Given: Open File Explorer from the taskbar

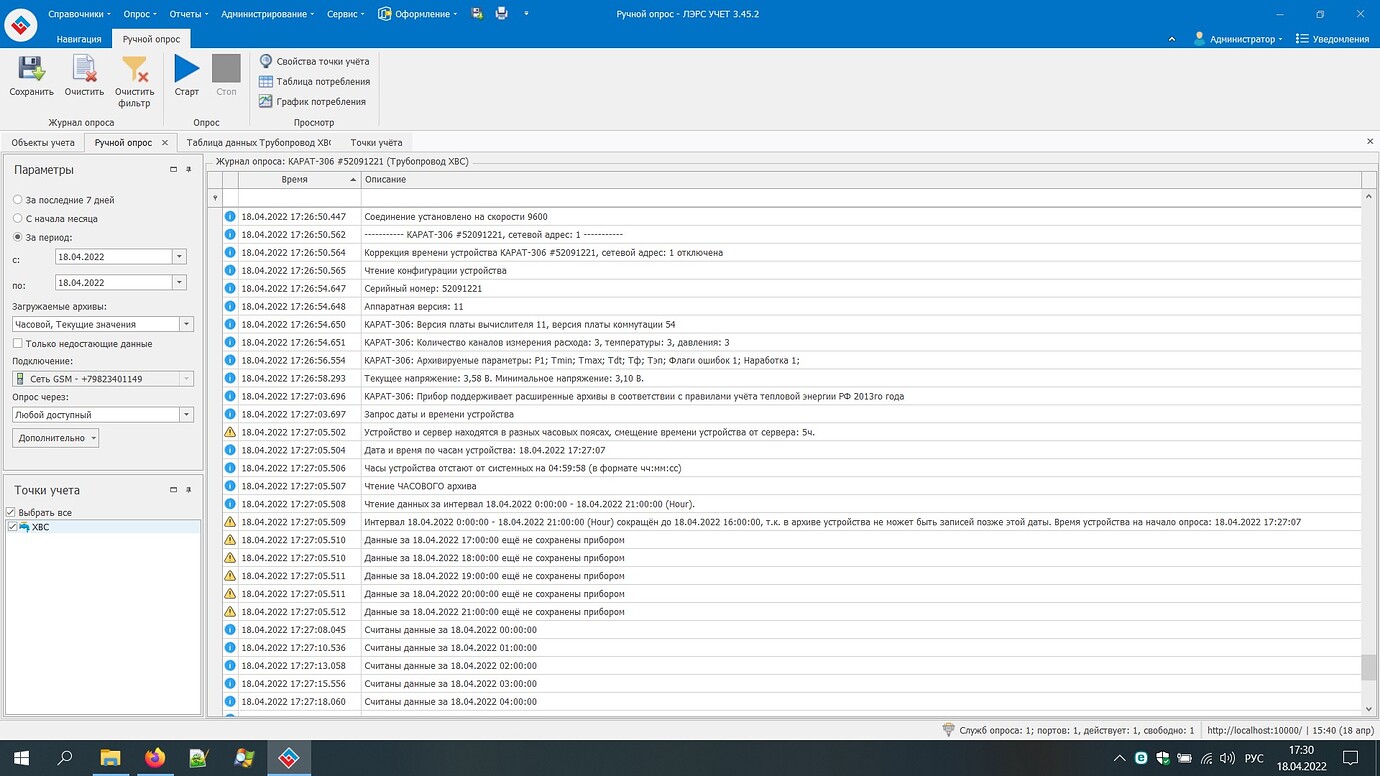Looking at the screenshot, I should [x=110, y=758].
